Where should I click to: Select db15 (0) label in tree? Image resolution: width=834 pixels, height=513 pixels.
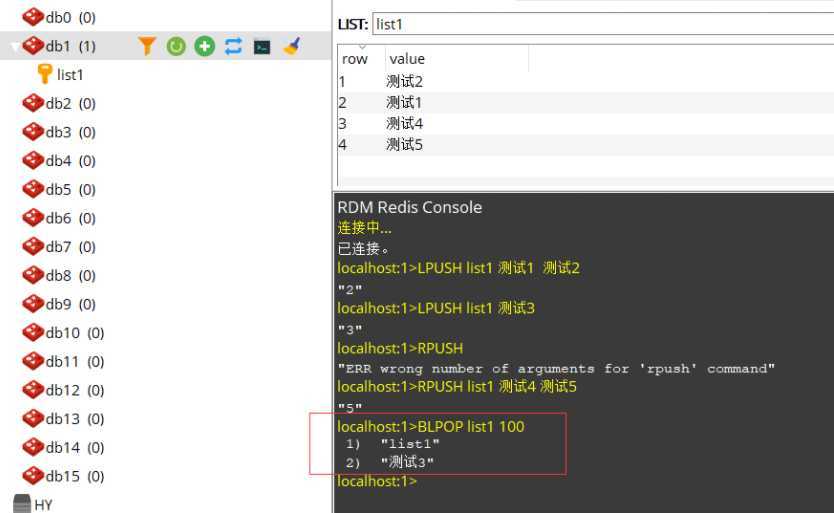click(75, 477)
